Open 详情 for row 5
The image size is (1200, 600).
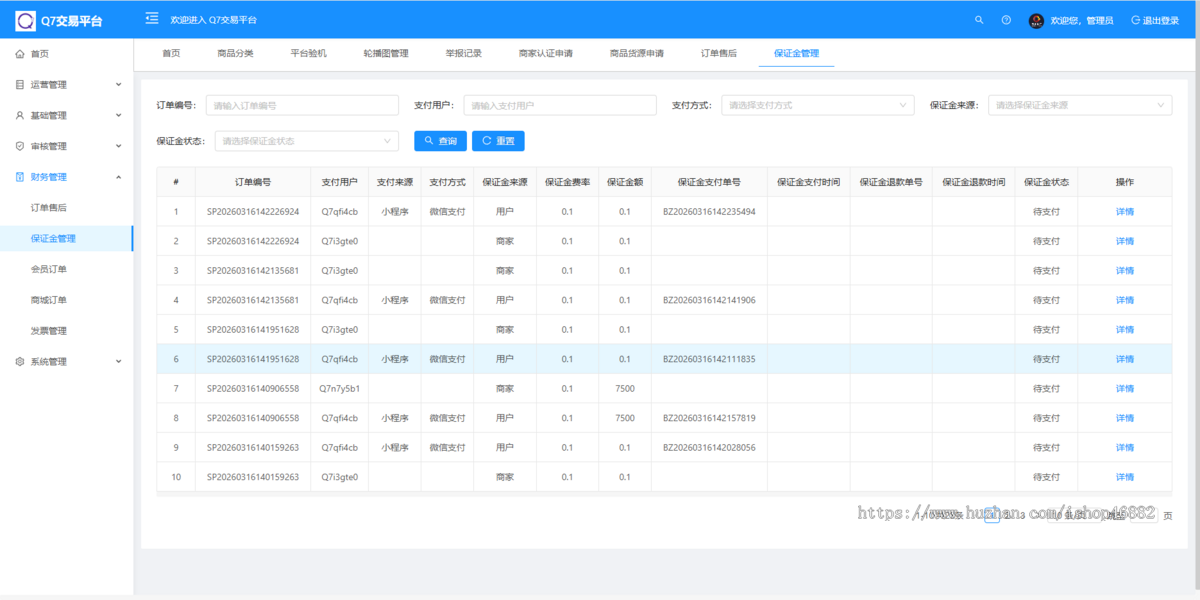point(1125,330)
